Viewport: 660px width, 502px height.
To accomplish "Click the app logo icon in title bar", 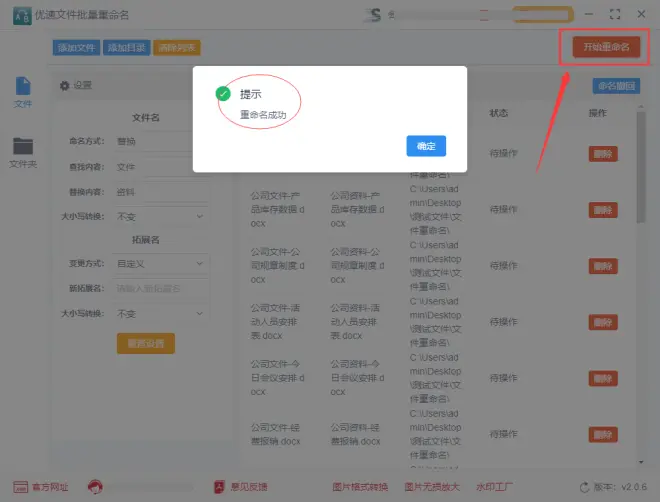I will pos(22,16).
